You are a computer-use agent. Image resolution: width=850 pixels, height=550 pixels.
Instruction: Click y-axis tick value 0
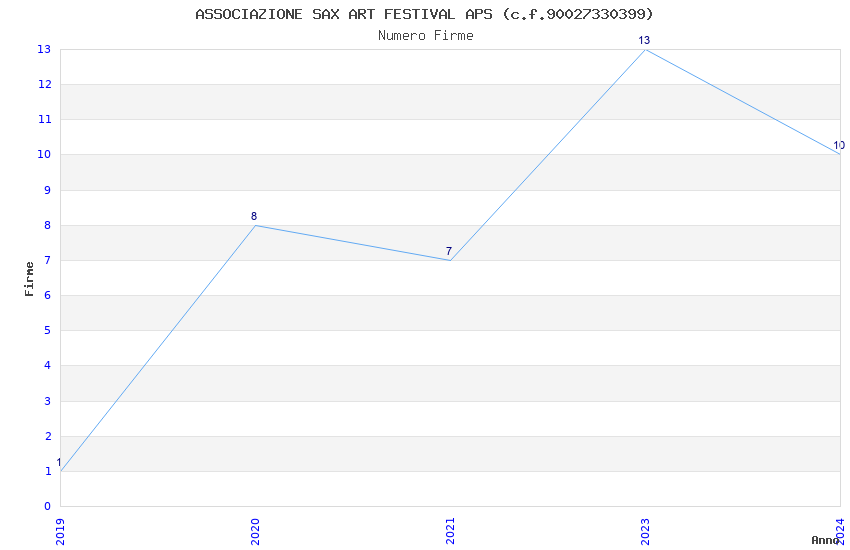[48, 506]
